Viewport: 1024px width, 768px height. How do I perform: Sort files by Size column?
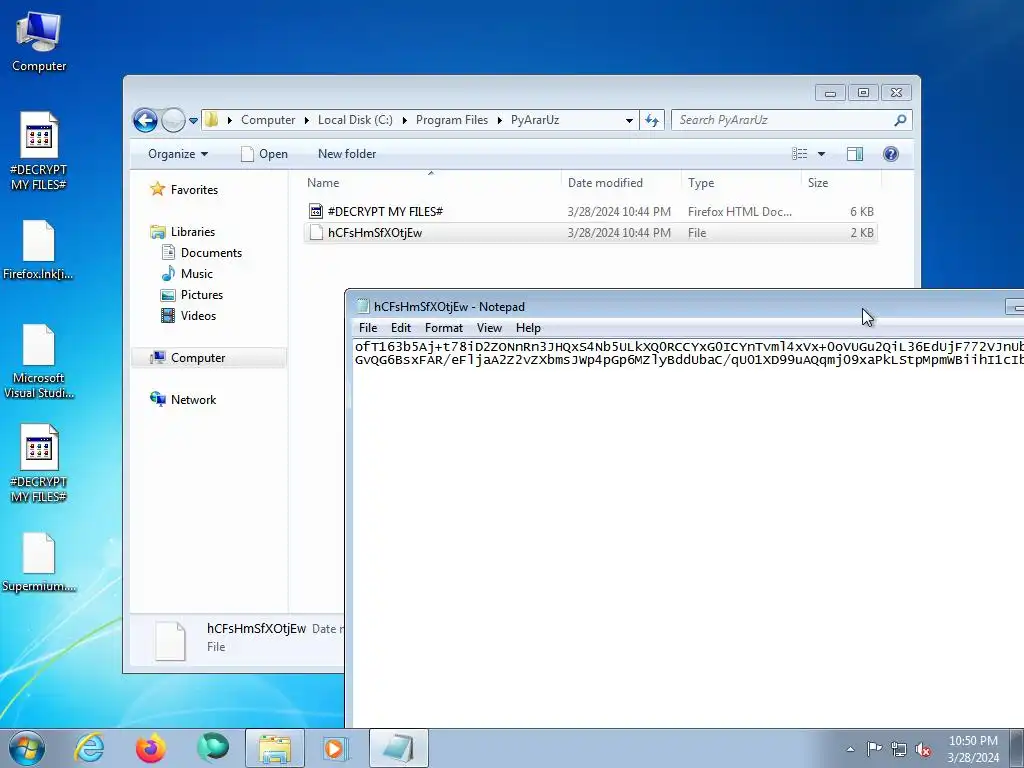point(841,183)
